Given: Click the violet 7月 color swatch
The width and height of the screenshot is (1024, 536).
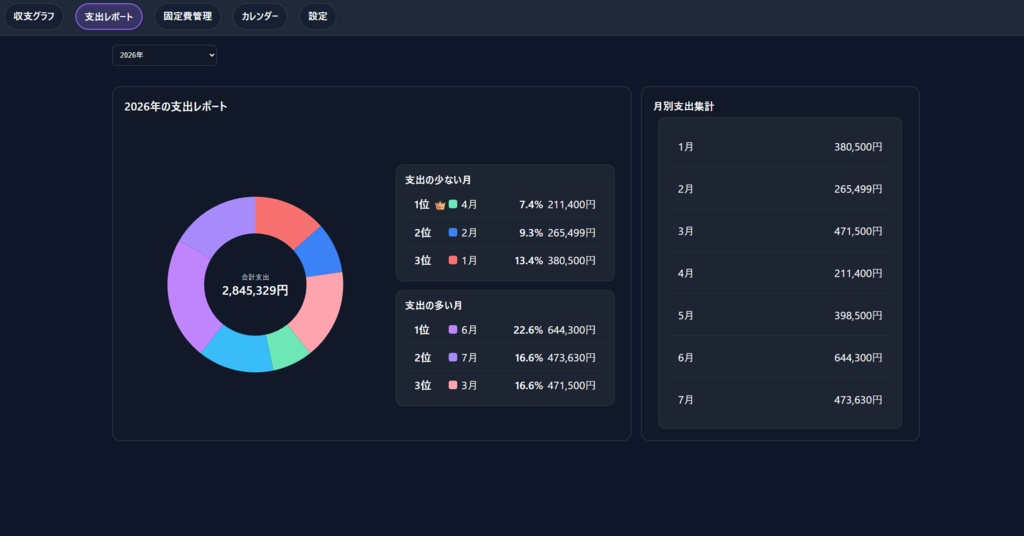Looking at the screenshot, I should point(453,358).
